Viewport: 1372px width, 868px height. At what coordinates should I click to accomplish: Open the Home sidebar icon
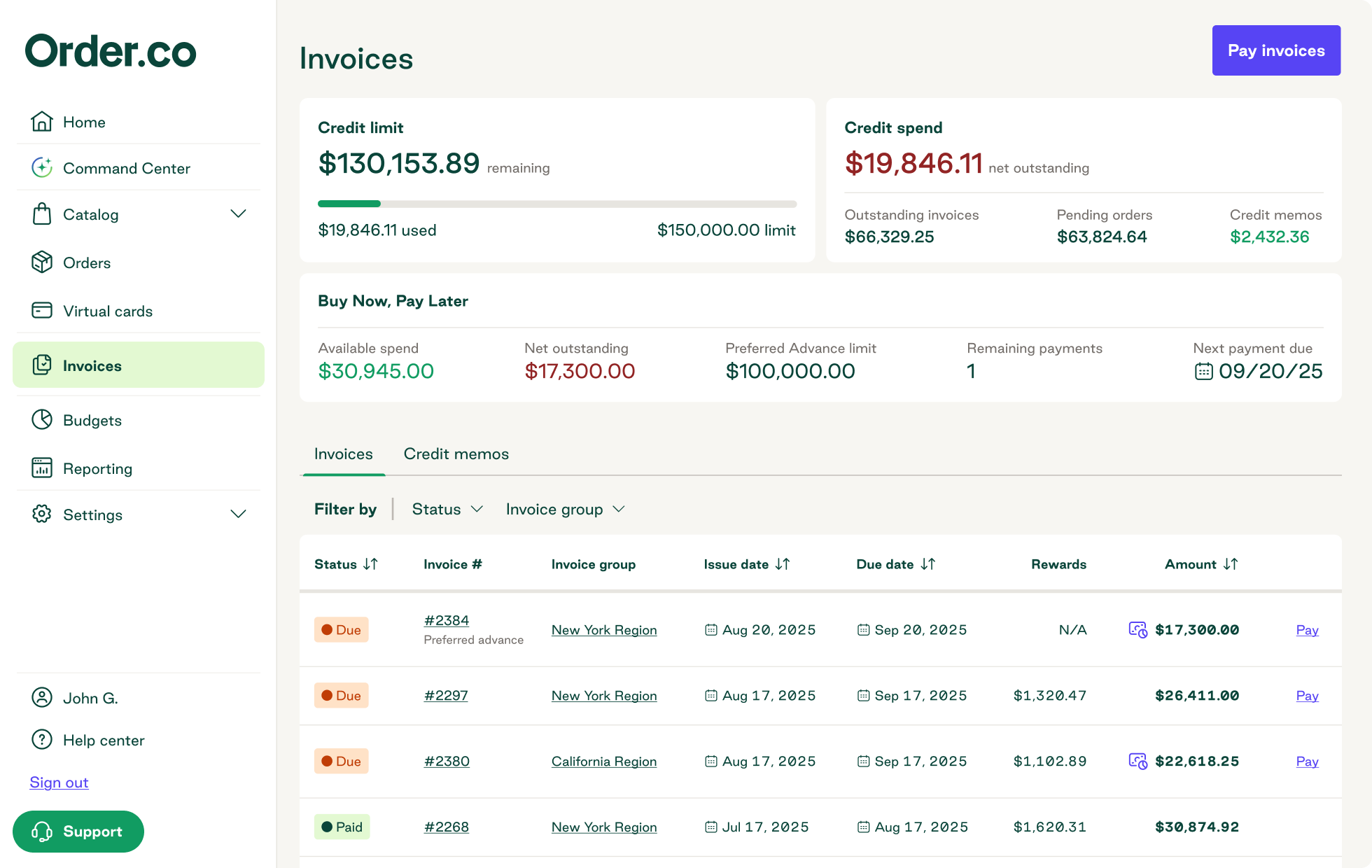tap(41, 121)
